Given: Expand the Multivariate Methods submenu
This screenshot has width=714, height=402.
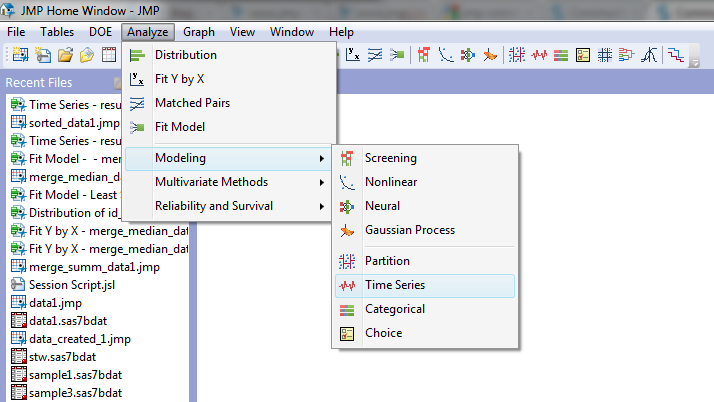Looking at the screenshot, I should tap(229, 182).
